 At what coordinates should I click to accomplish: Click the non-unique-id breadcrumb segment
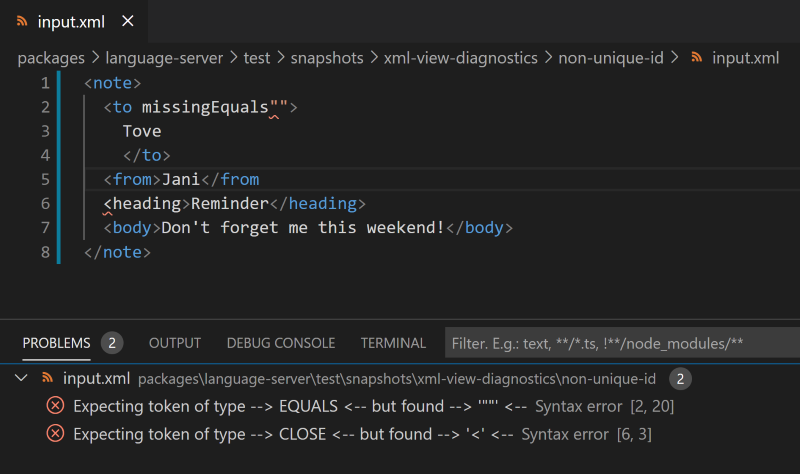point(611,57)
